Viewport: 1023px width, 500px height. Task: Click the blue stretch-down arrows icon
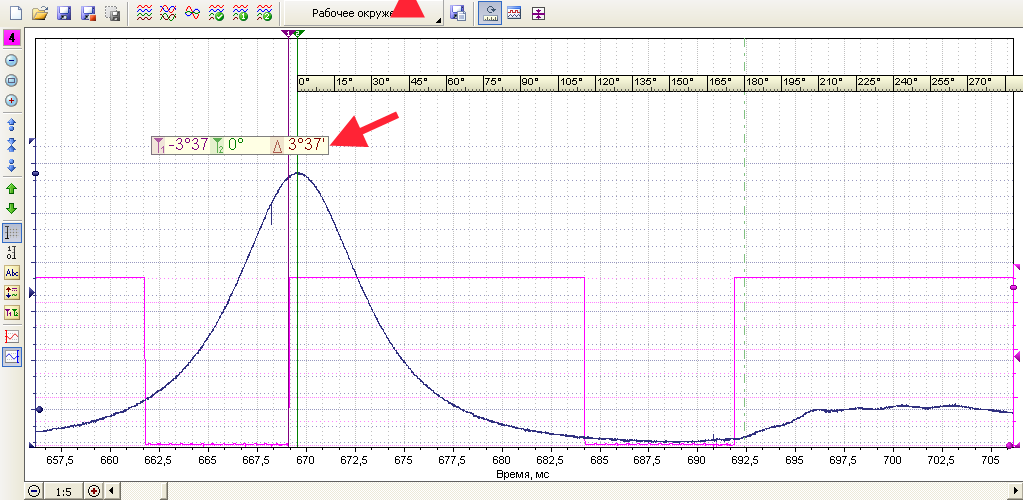point(12,165)
